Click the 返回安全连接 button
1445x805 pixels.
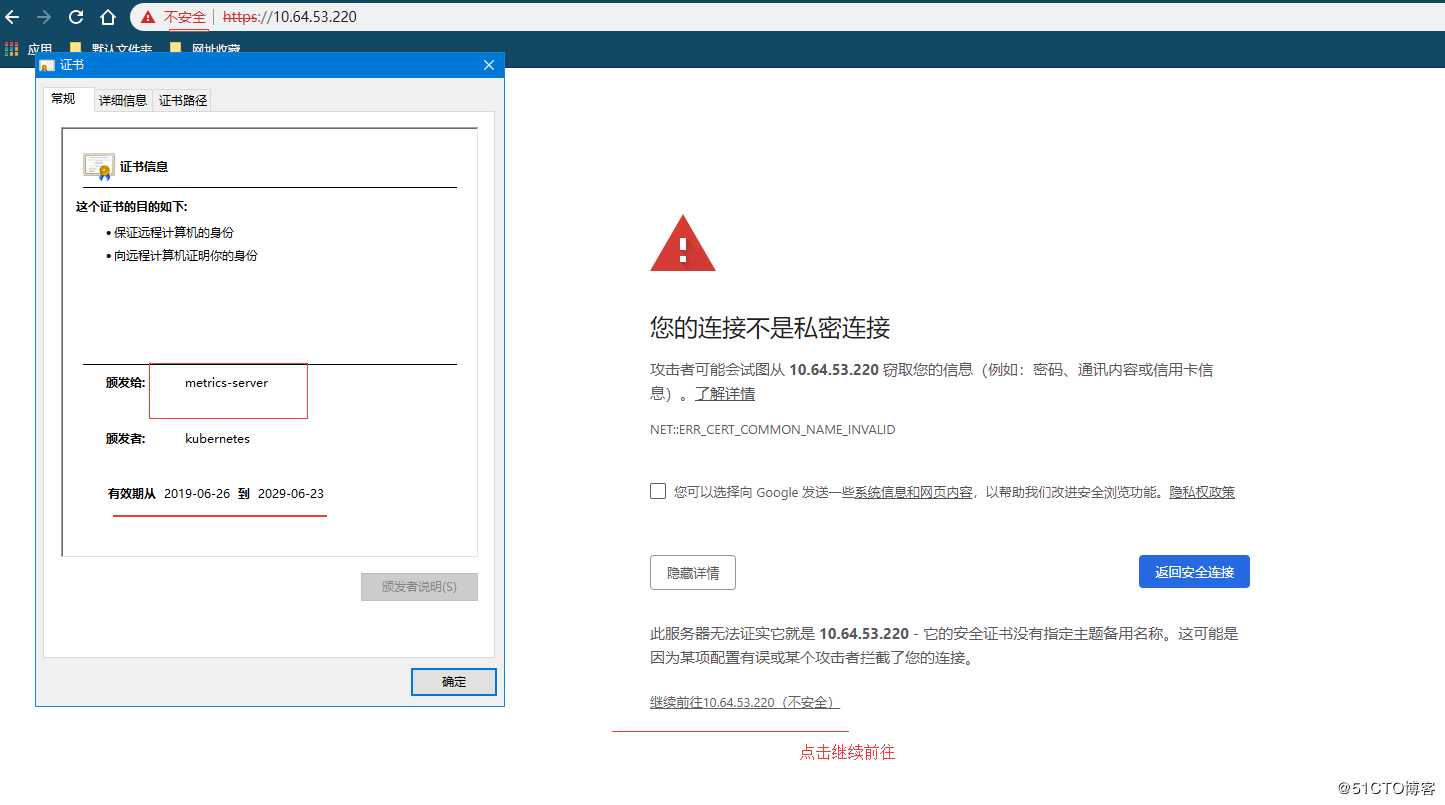1194,572
